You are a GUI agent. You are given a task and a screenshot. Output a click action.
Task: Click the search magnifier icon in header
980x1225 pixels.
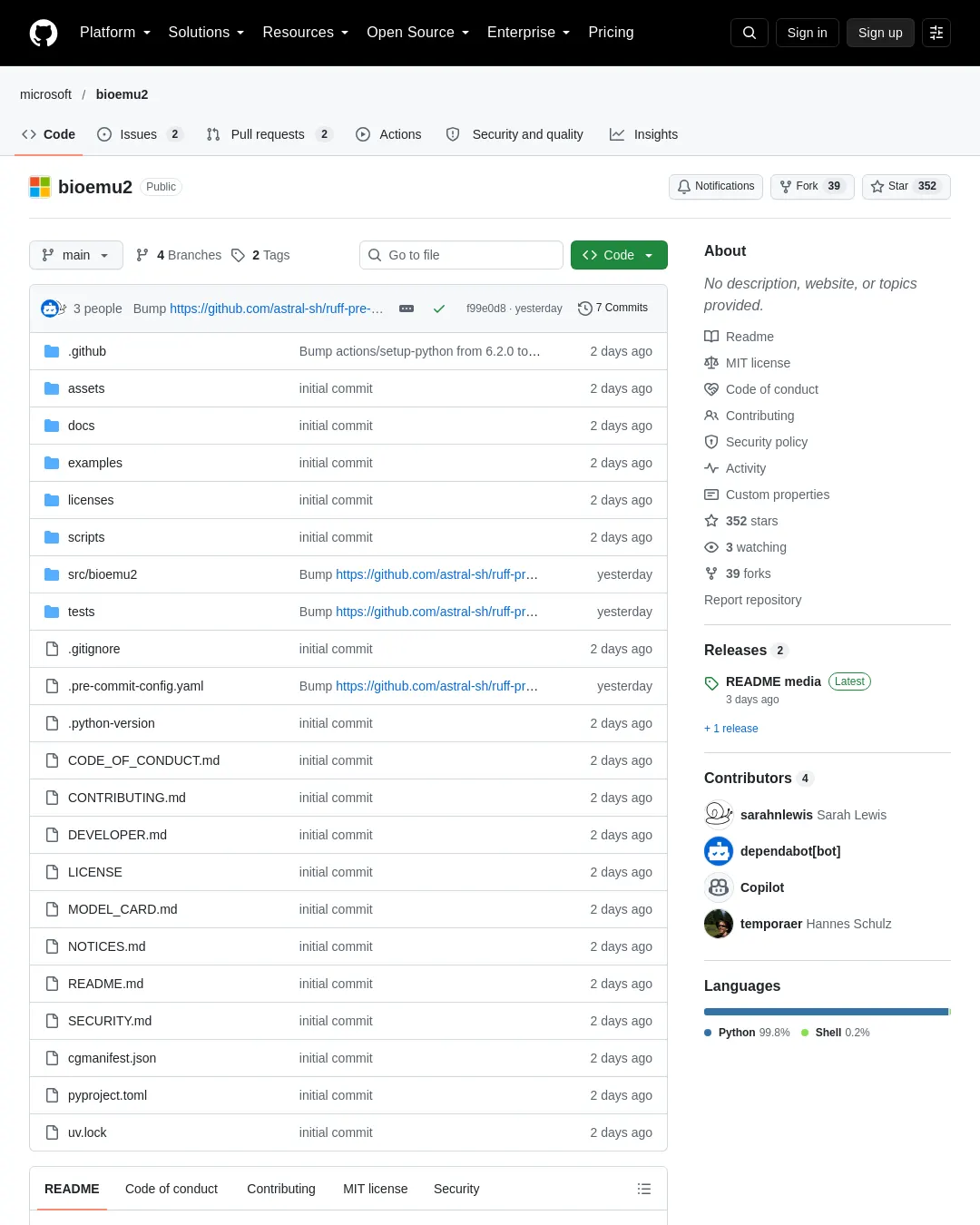coord(750,33)
